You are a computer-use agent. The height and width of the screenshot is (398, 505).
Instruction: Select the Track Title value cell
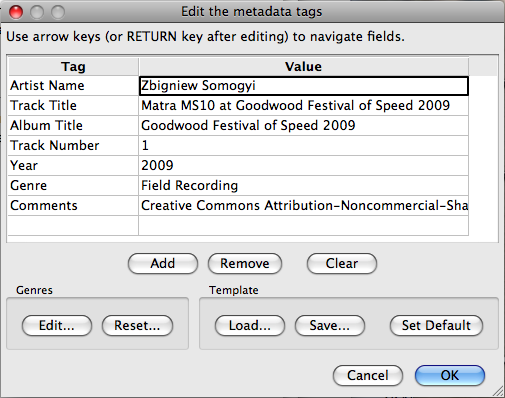tap(303, 106)
